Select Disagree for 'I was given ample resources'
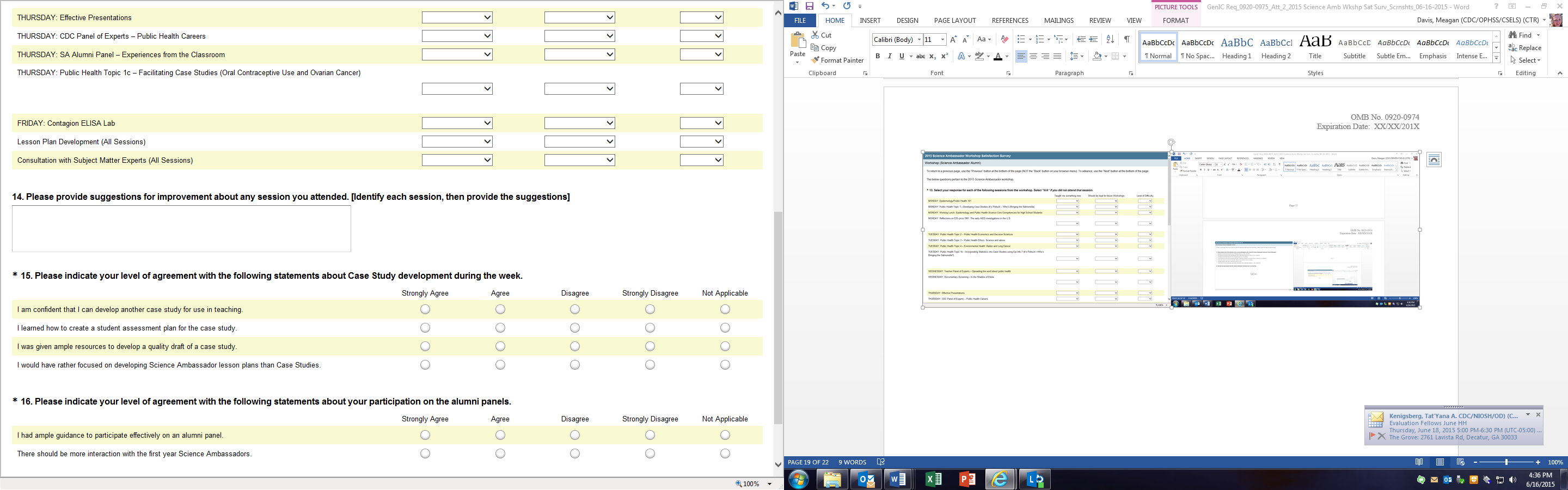The image size is (1568, 490). coord(575,346)
